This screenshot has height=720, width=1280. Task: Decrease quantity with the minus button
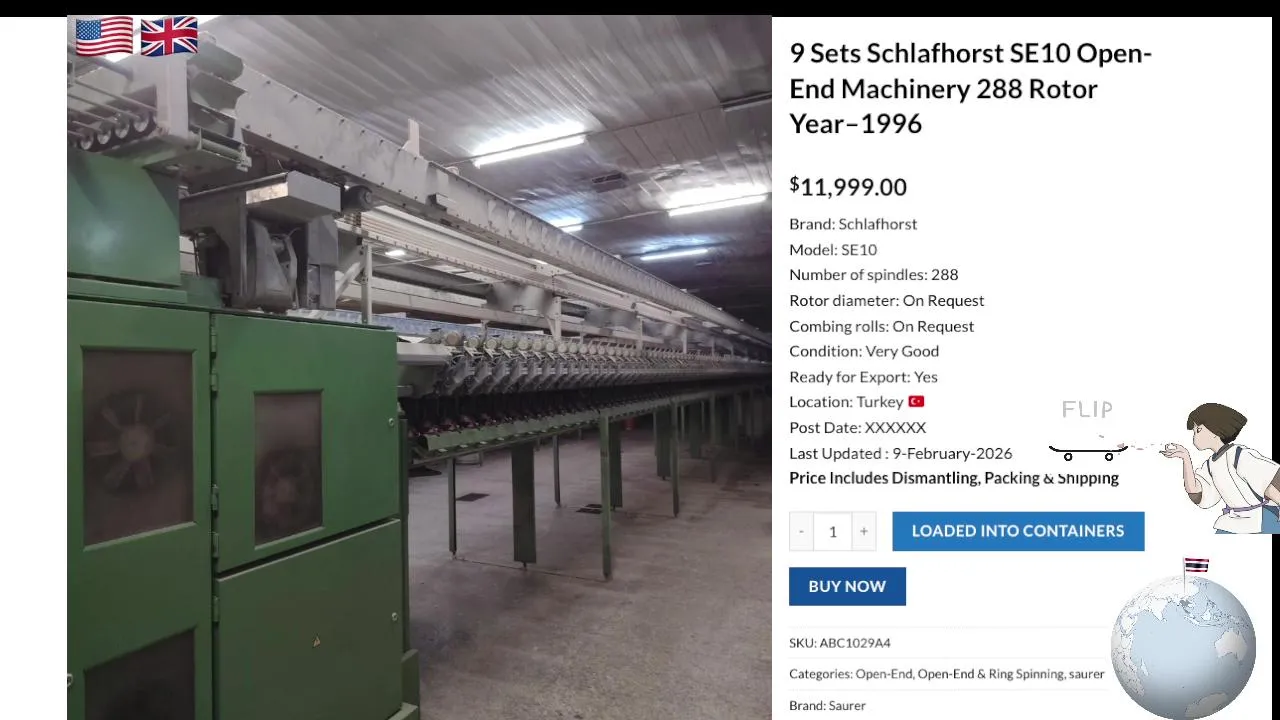pos(801,531)
